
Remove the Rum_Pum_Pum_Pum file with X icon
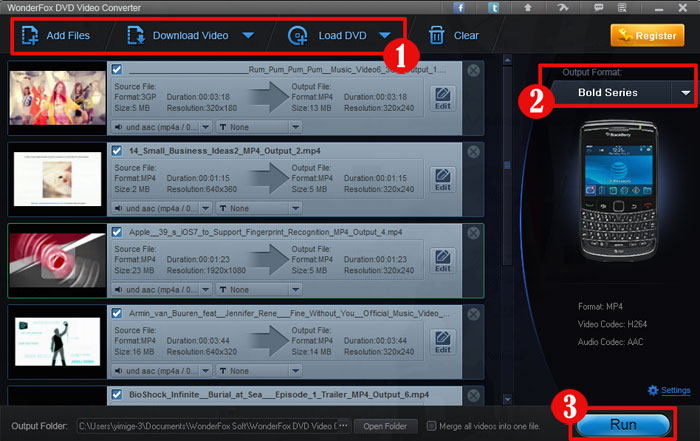click(474, 71)
